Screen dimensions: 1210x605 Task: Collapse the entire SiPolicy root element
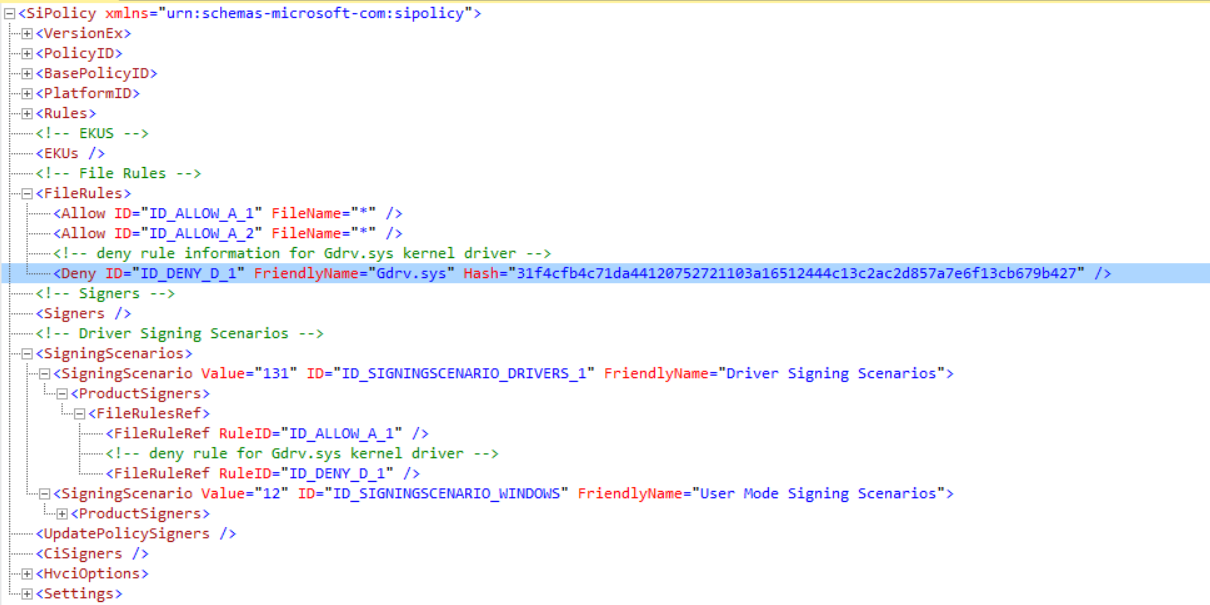pos(8,13)
